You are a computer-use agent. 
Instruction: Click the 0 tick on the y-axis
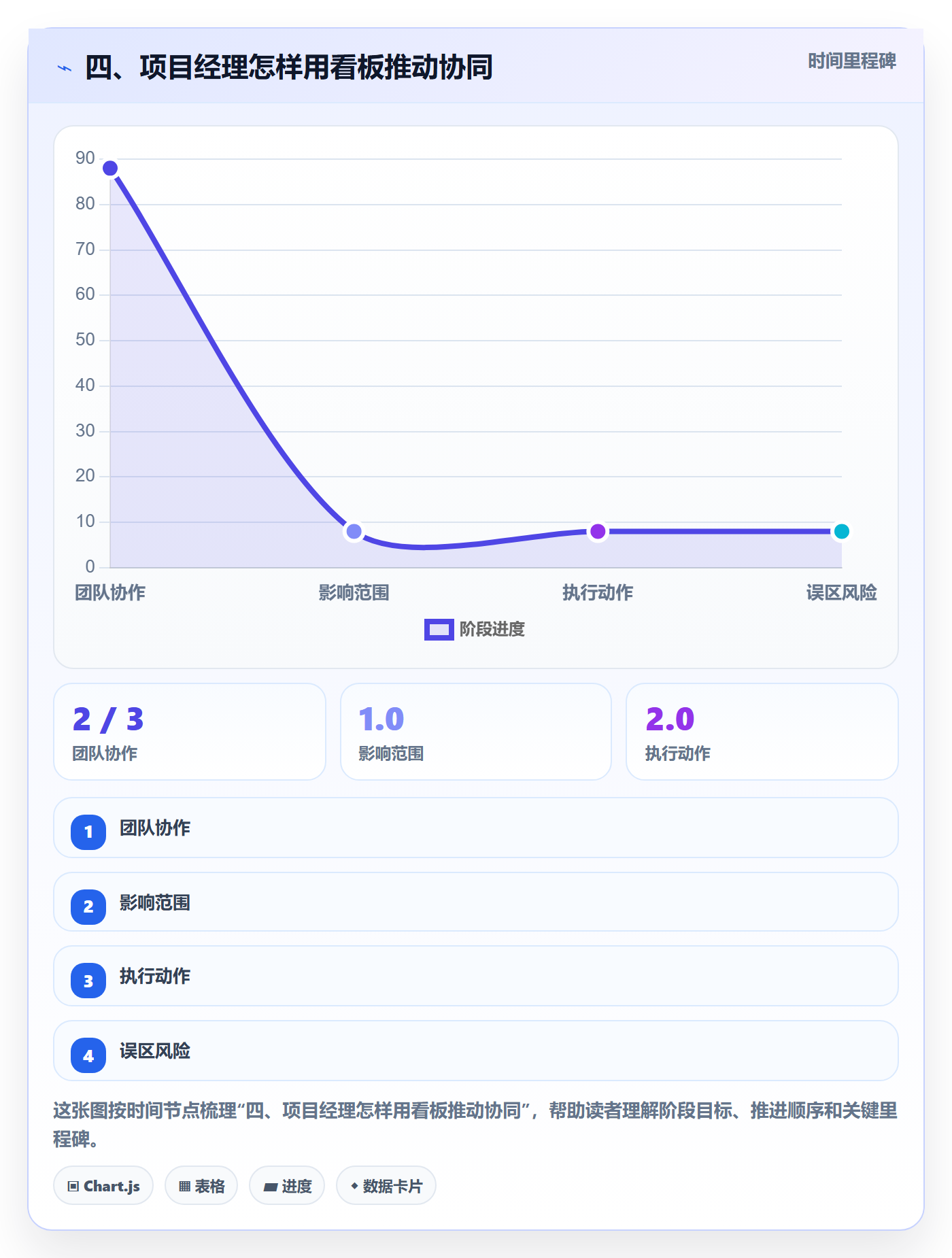point(90,566)
